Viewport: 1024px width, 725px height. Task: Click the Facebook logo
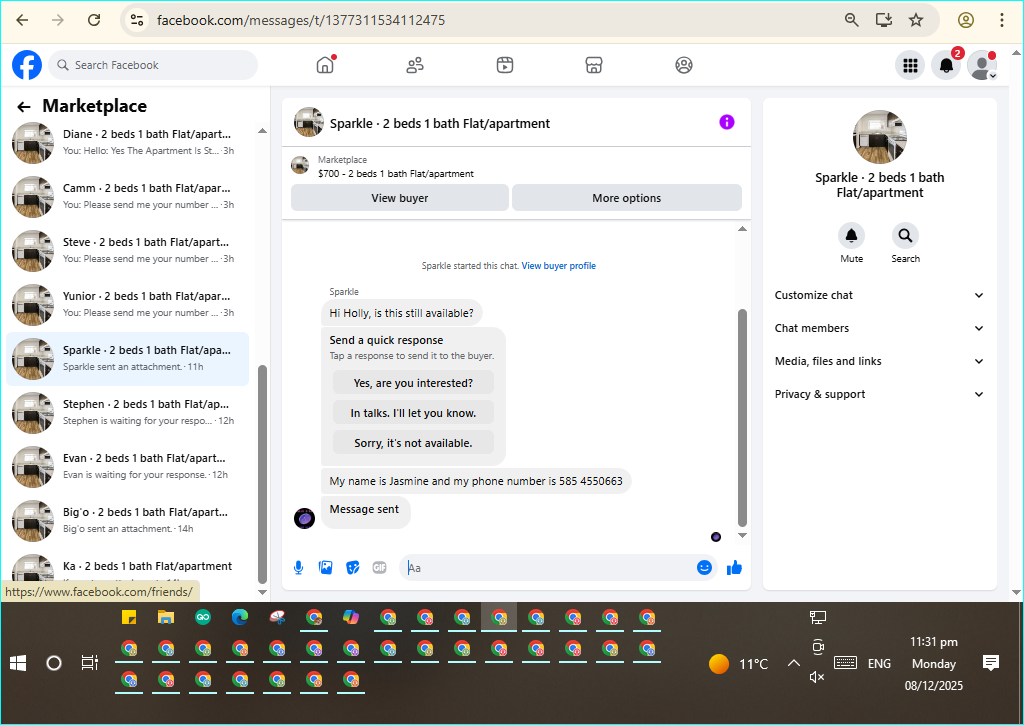pos(27,65)
